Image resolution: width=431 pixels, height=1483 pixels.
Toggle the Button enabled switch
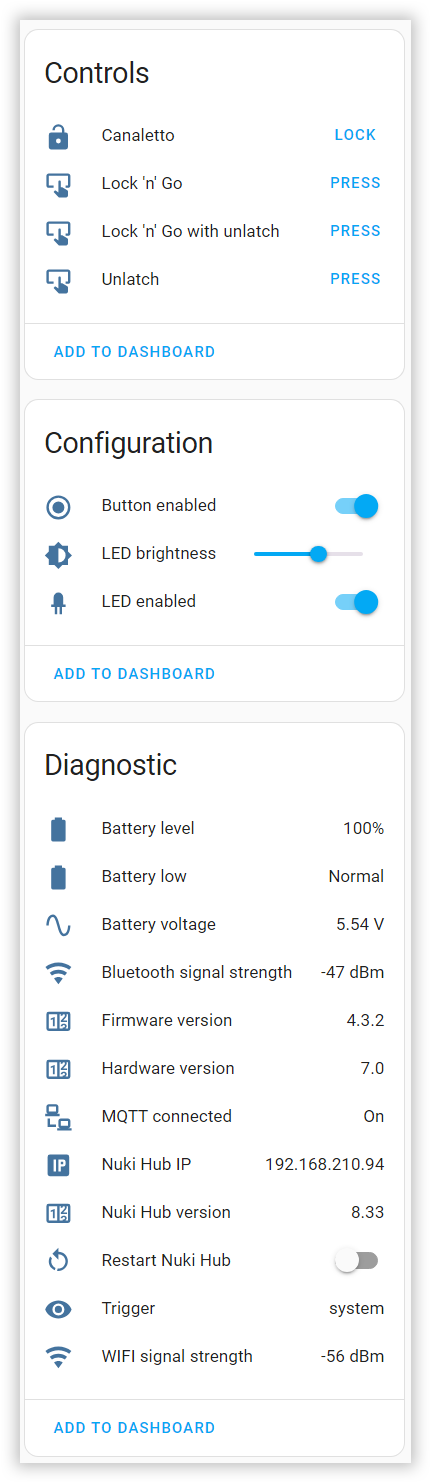click(x=357, y=506)
